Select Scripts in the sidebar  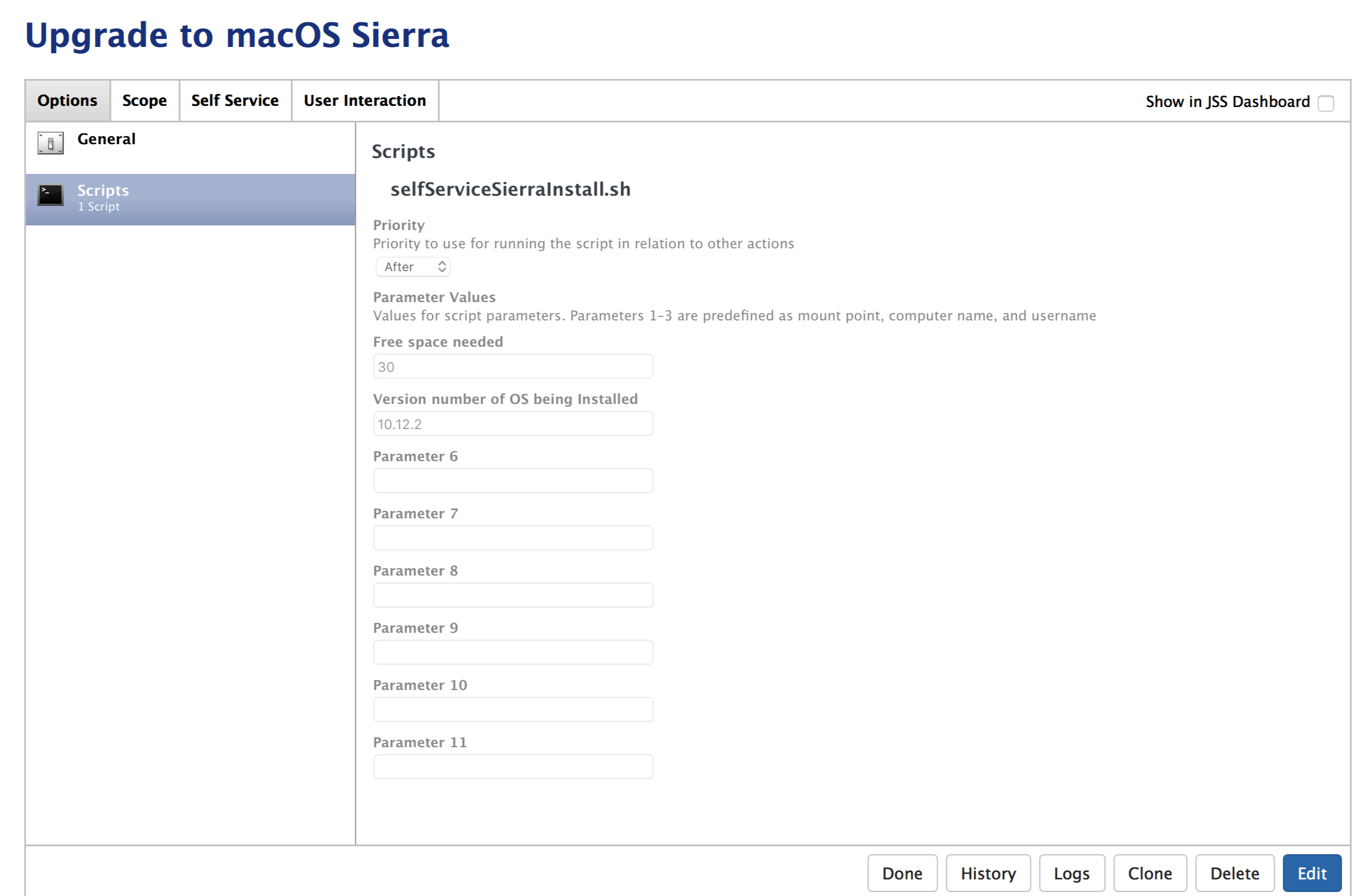pos(191,200)
